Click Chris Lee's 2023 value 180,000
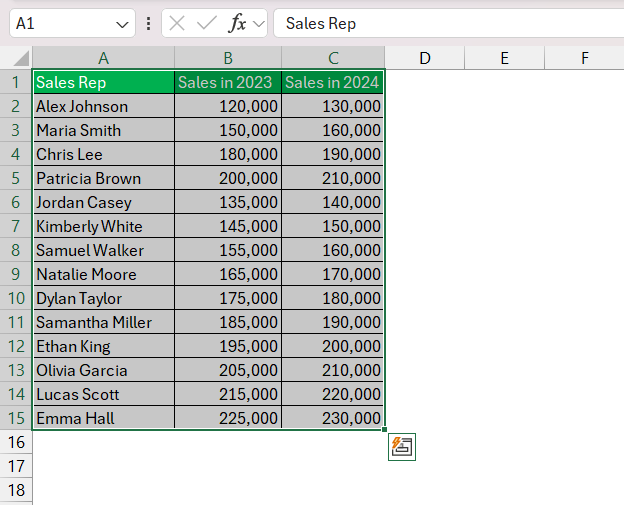 point(228,154)
